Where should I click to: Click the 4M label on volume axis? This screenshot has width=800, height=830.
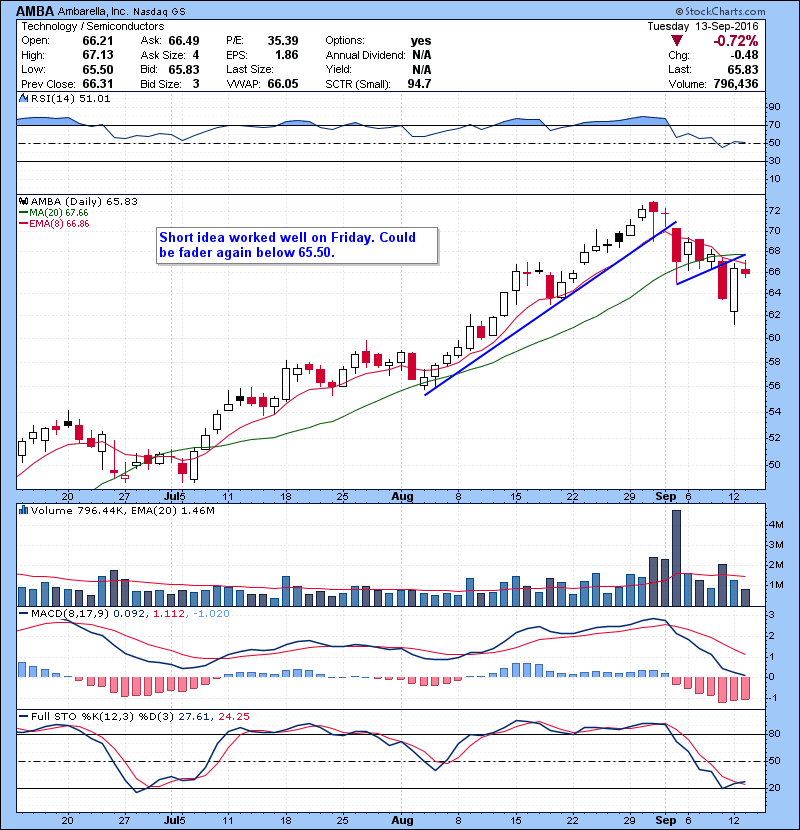(x=776, y=524)
